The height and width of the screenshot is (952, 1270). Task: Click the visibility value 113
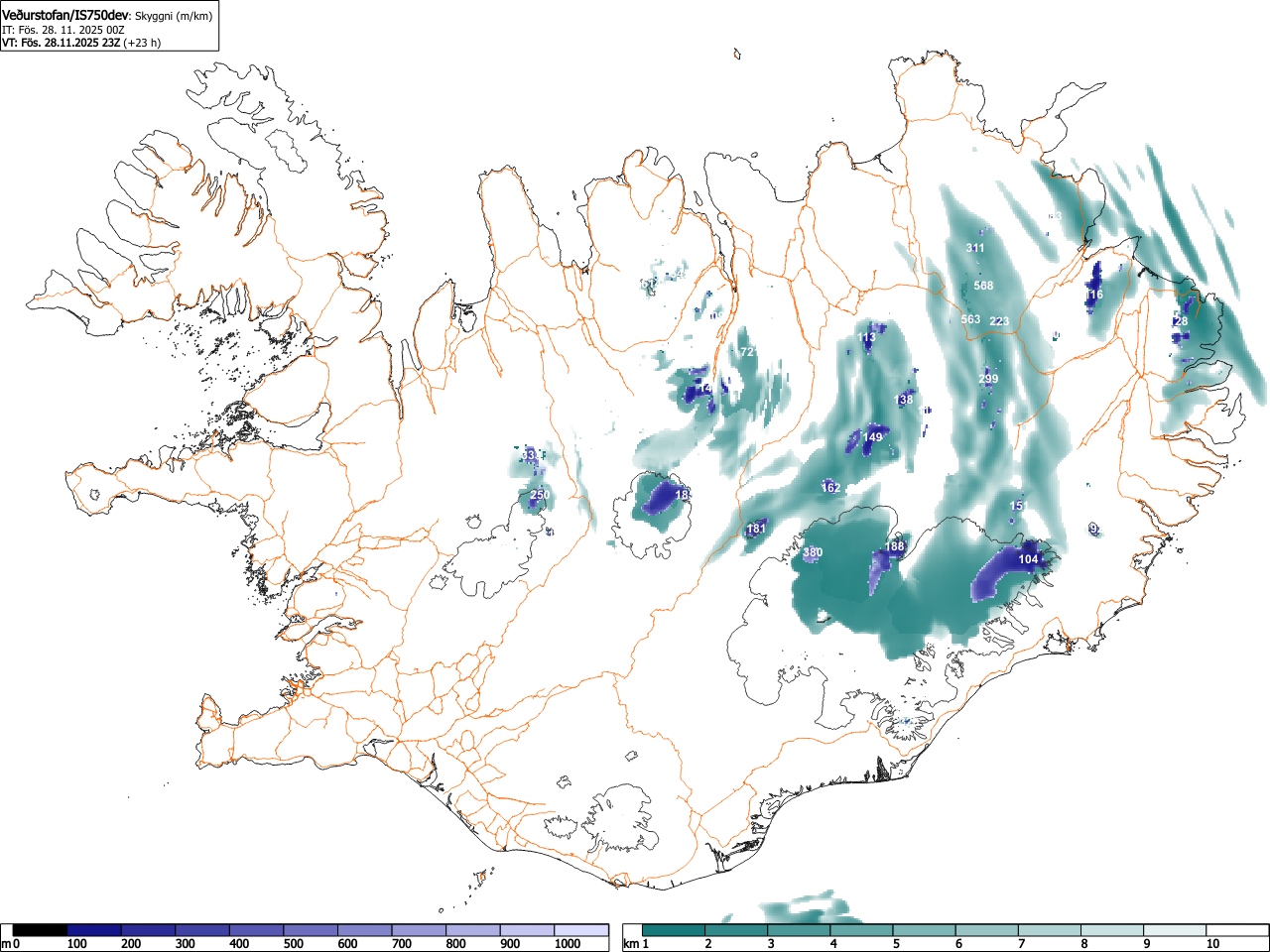tap(867, 338)
